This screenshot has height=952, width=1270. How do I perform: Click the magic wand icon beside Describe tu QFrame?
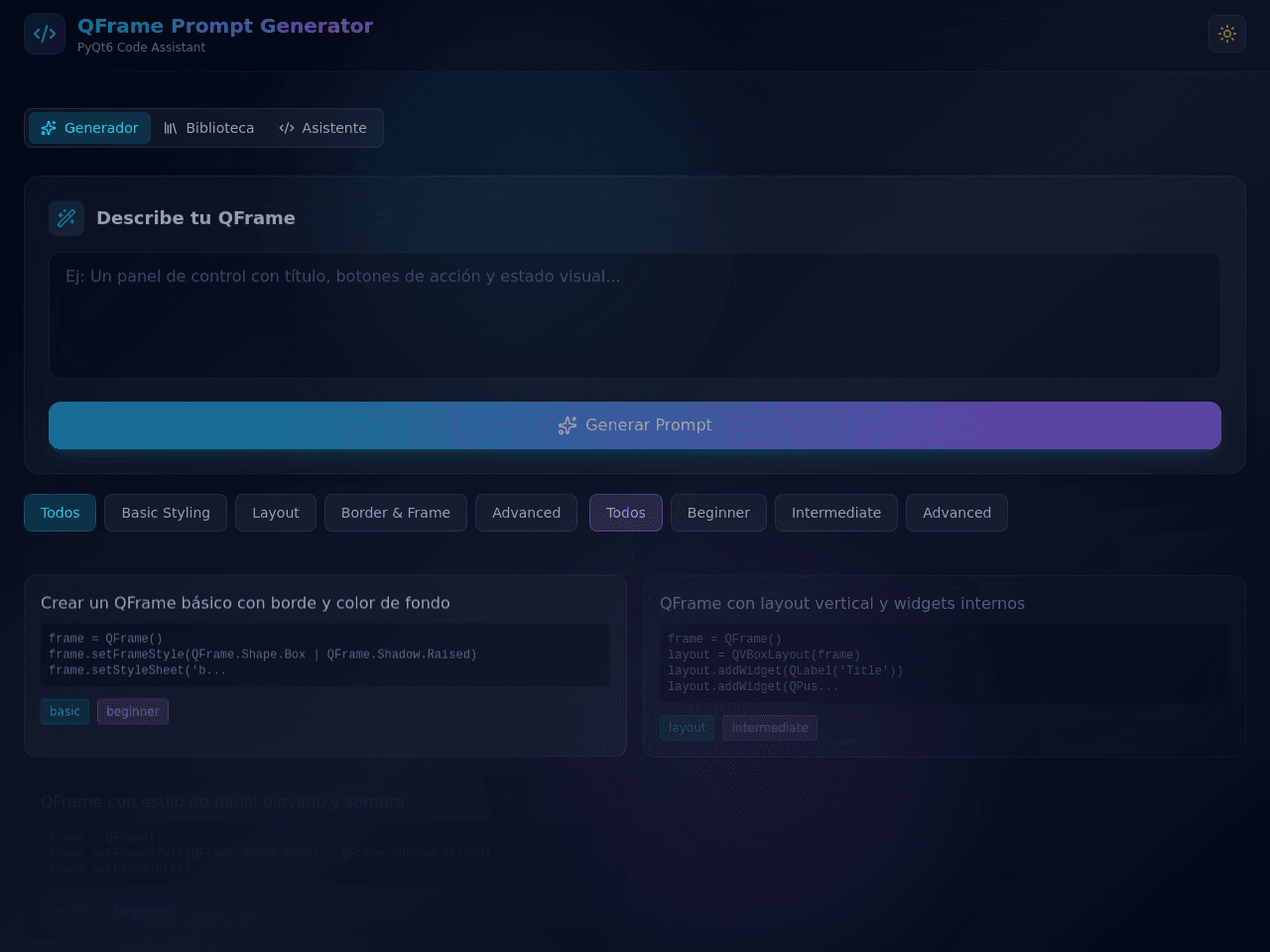point(66,218)
